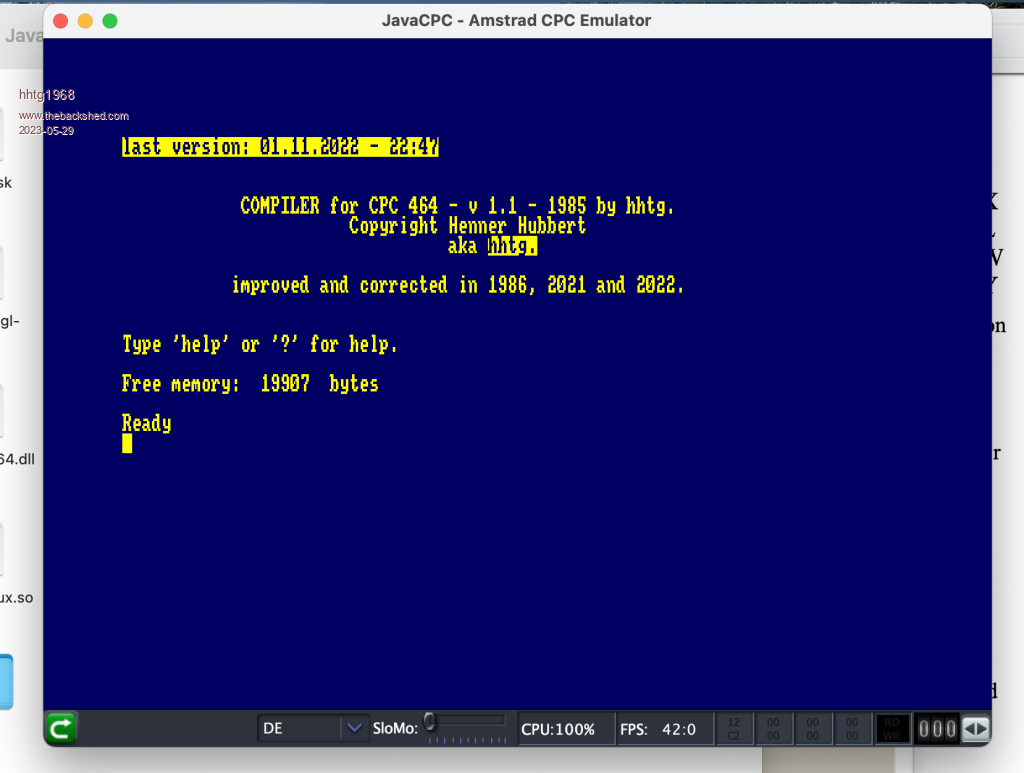This screenshot has width=1024, height=773.
Task: Click the highlighted 'hhtg.' text on the emulator screen
Action: point(512,246)
